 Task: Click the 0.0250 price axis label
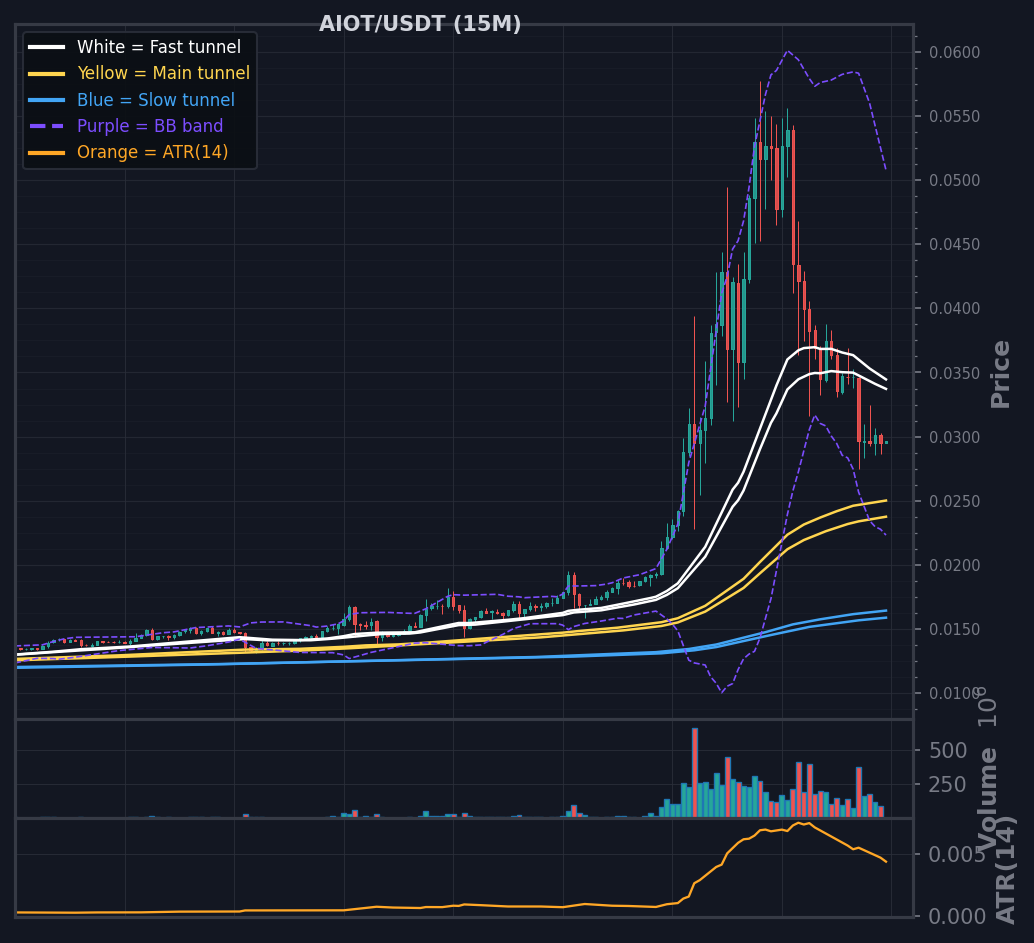[x=954, y=501]
